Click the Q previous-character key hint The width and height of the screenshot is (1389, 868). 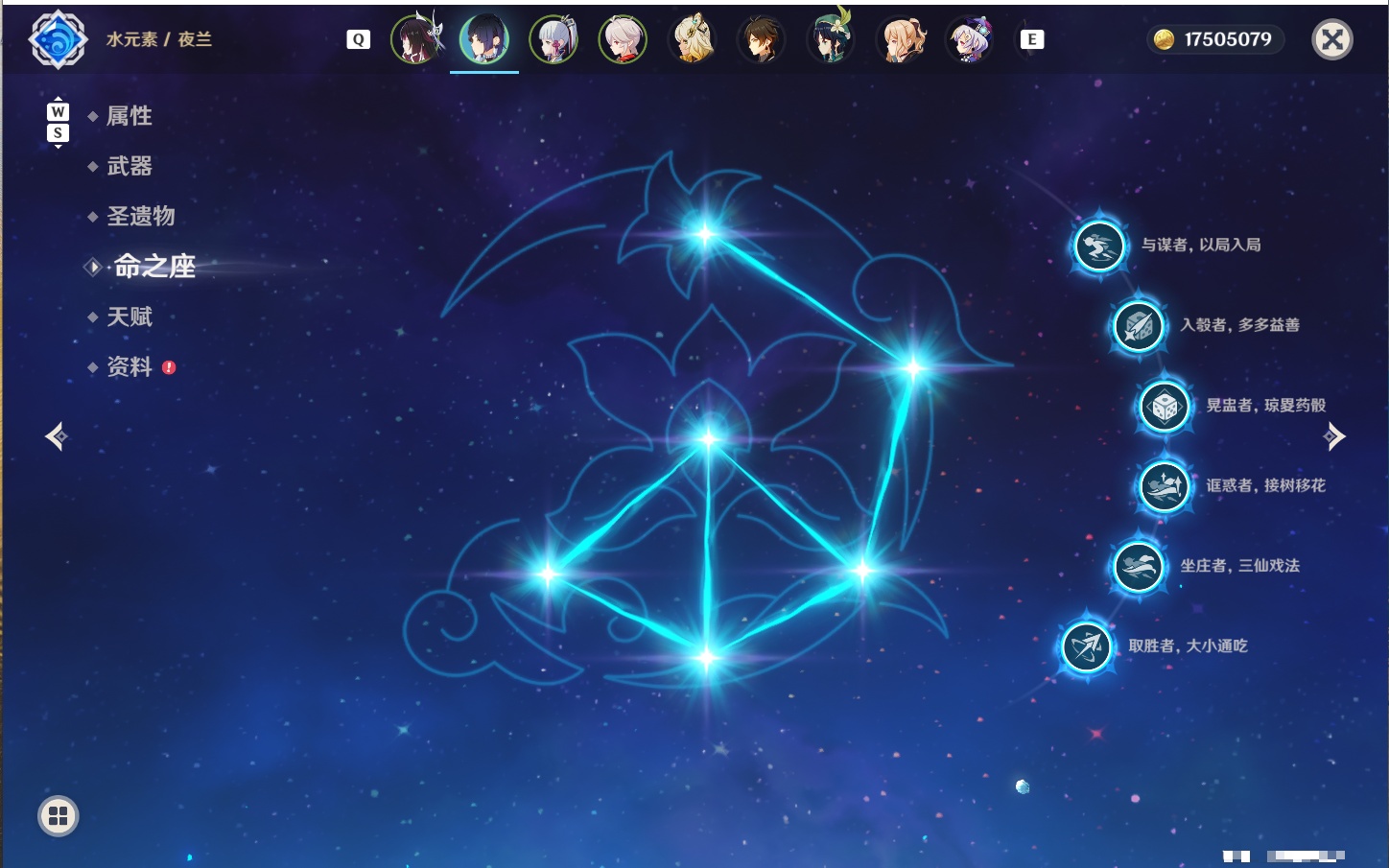[x=358, y=39]
